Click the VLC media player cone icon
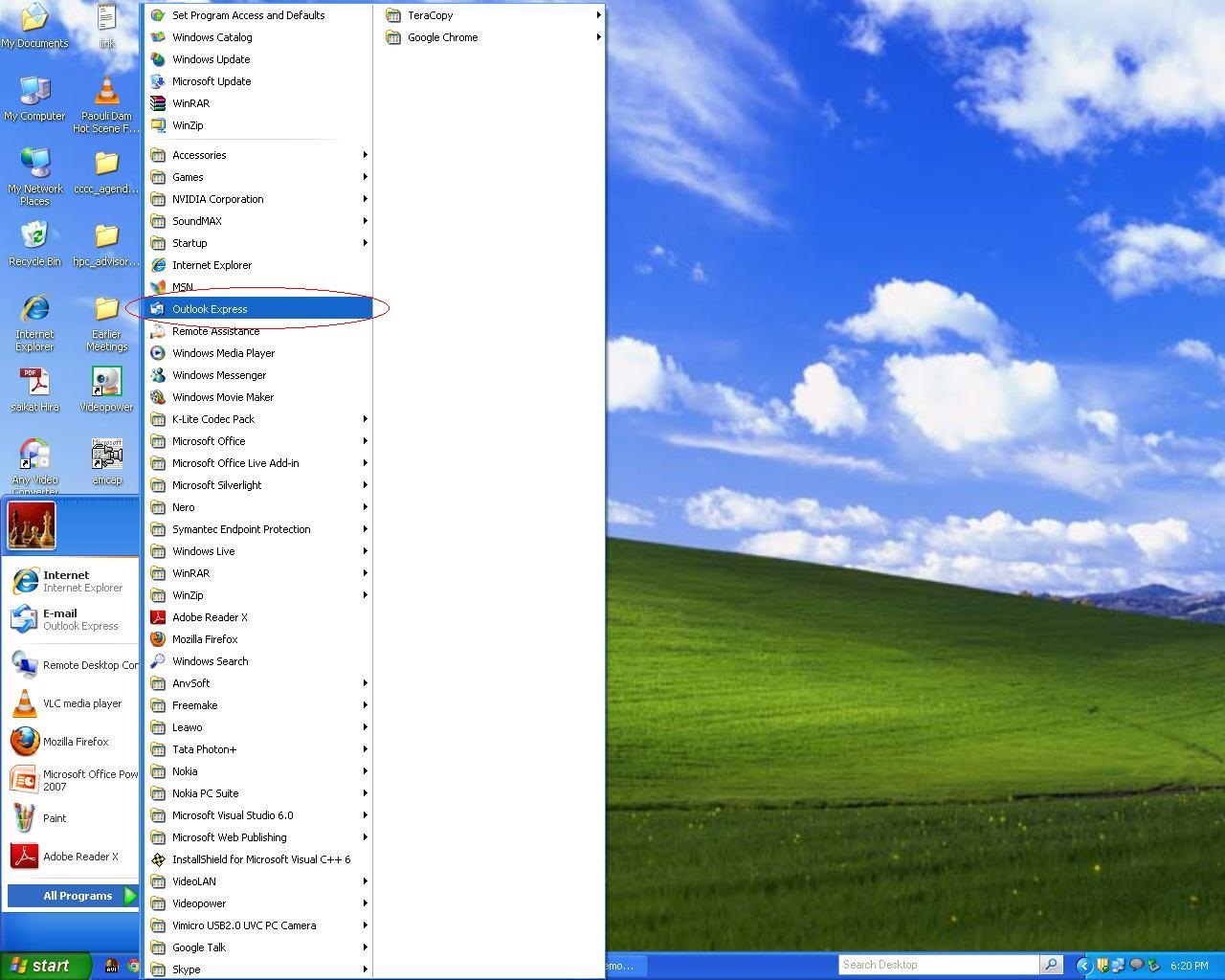This screenshot has height=980, width=1225. 24,703
